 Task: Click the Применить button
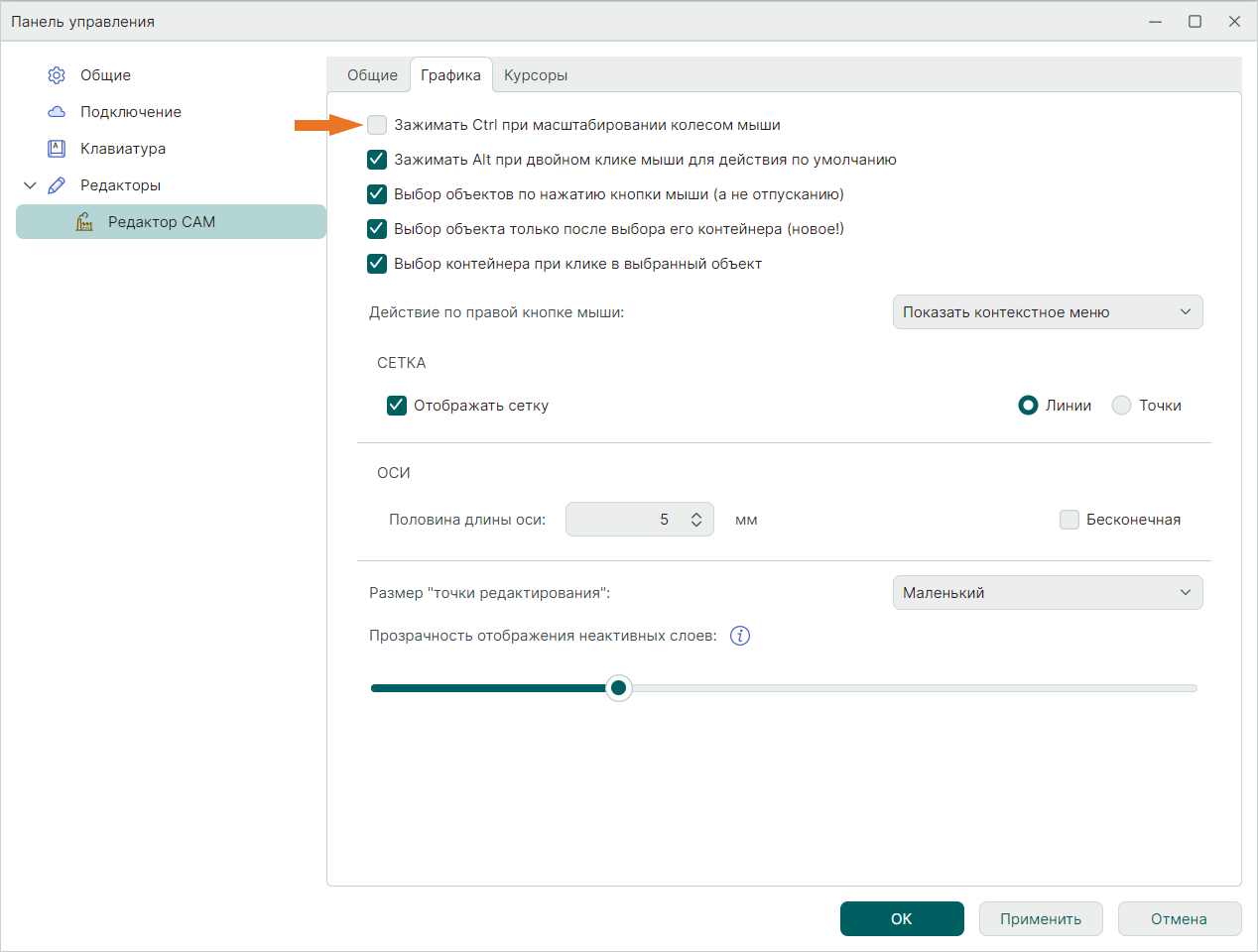1040,919
